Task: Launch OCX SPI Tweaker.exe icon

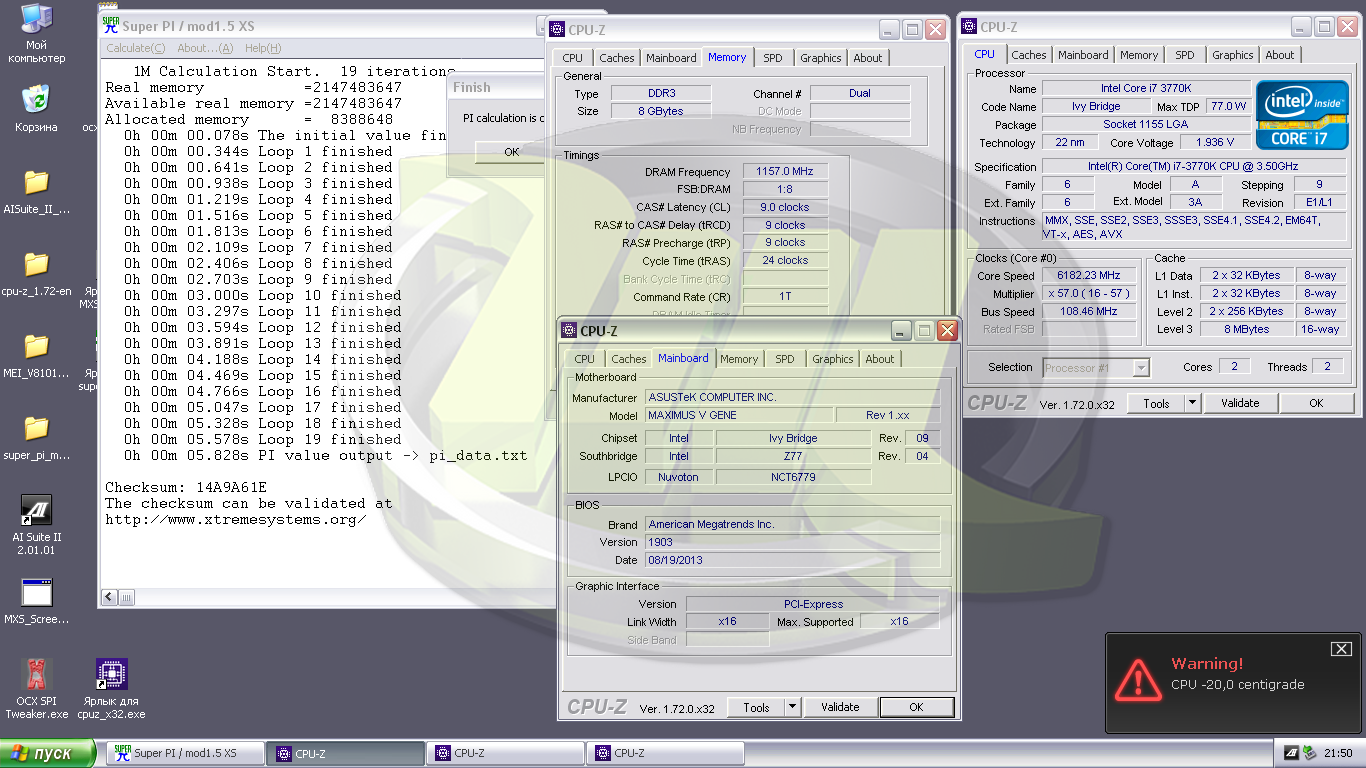Action: 36,688
